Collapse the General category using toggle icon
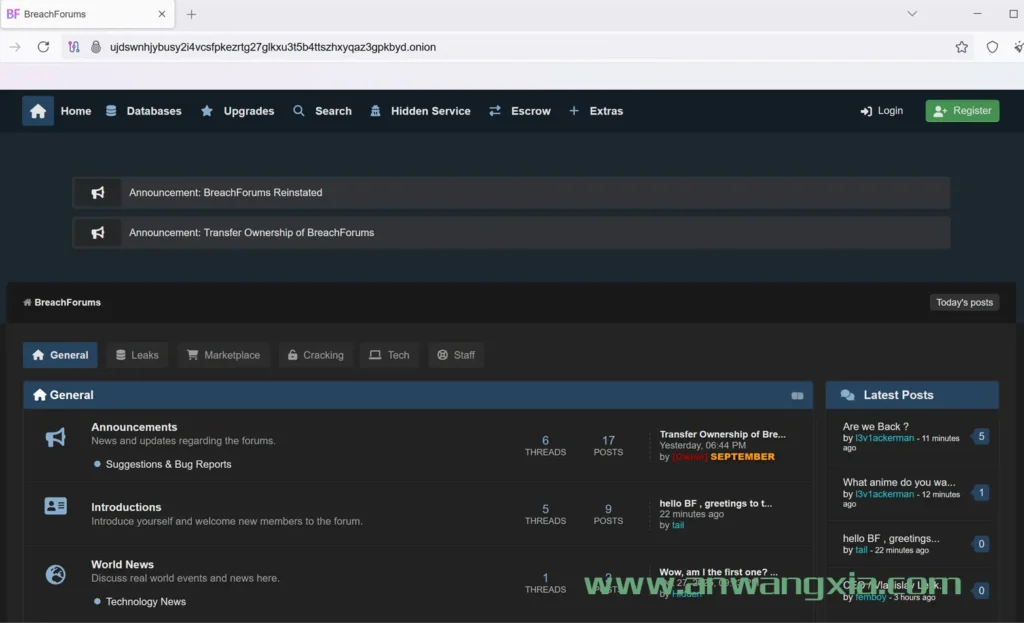The height and width of the screenshot is (623, 1024). tap(797, 396)
